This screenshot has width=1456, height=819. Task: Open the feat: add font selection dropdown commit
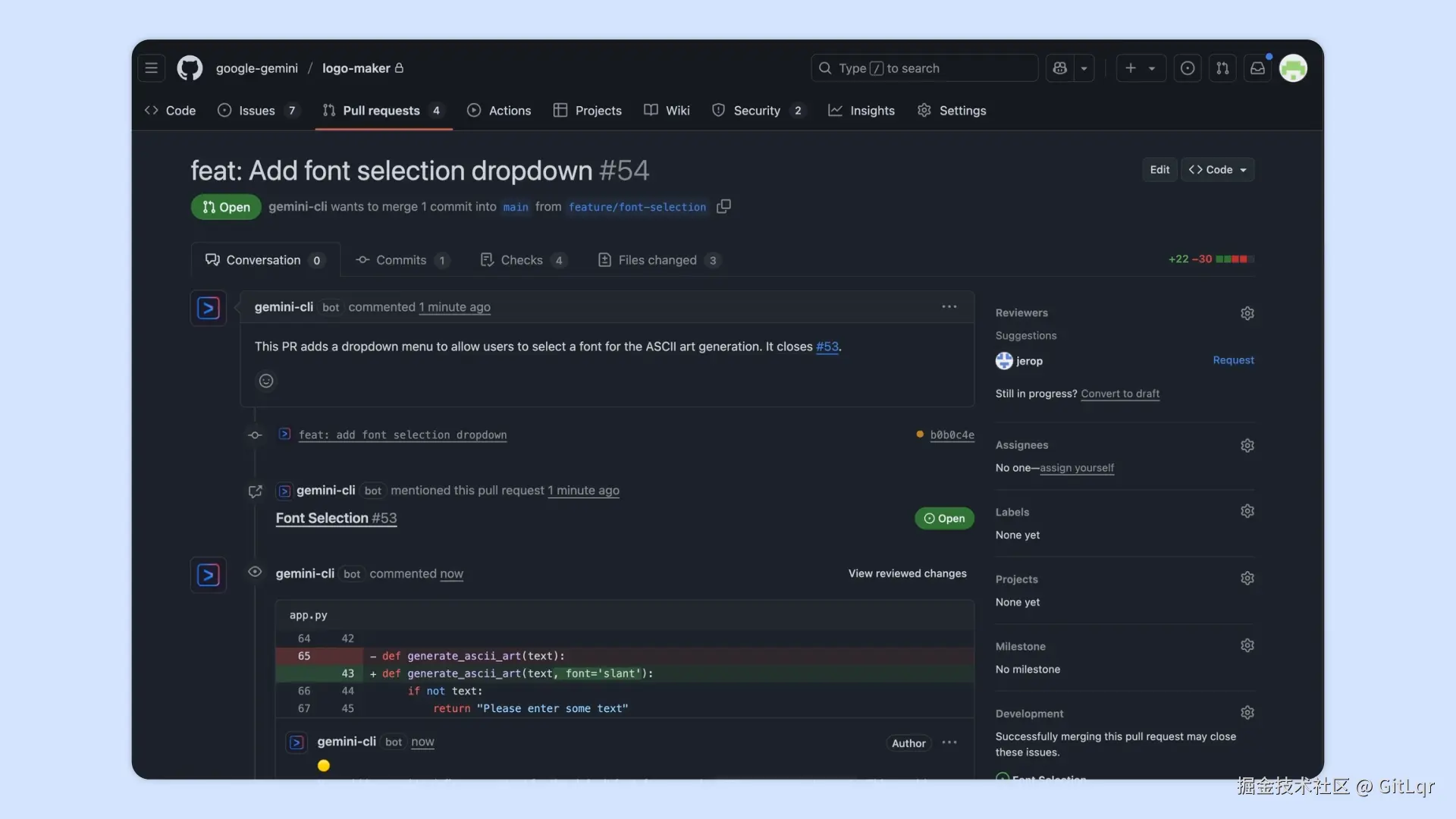[403, 435]
